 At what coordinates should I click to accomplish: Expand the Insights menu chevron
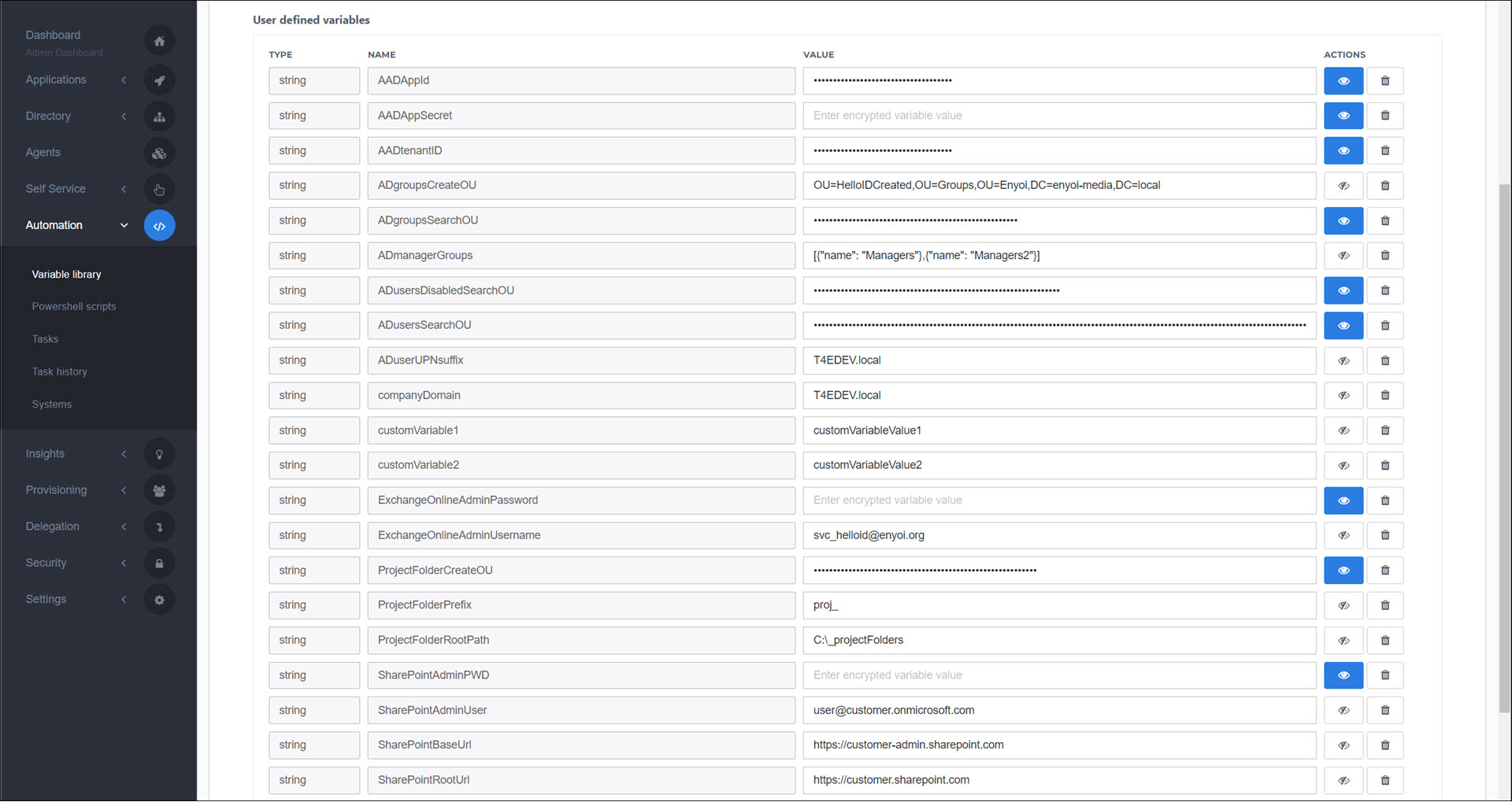(x=124, y=454)
